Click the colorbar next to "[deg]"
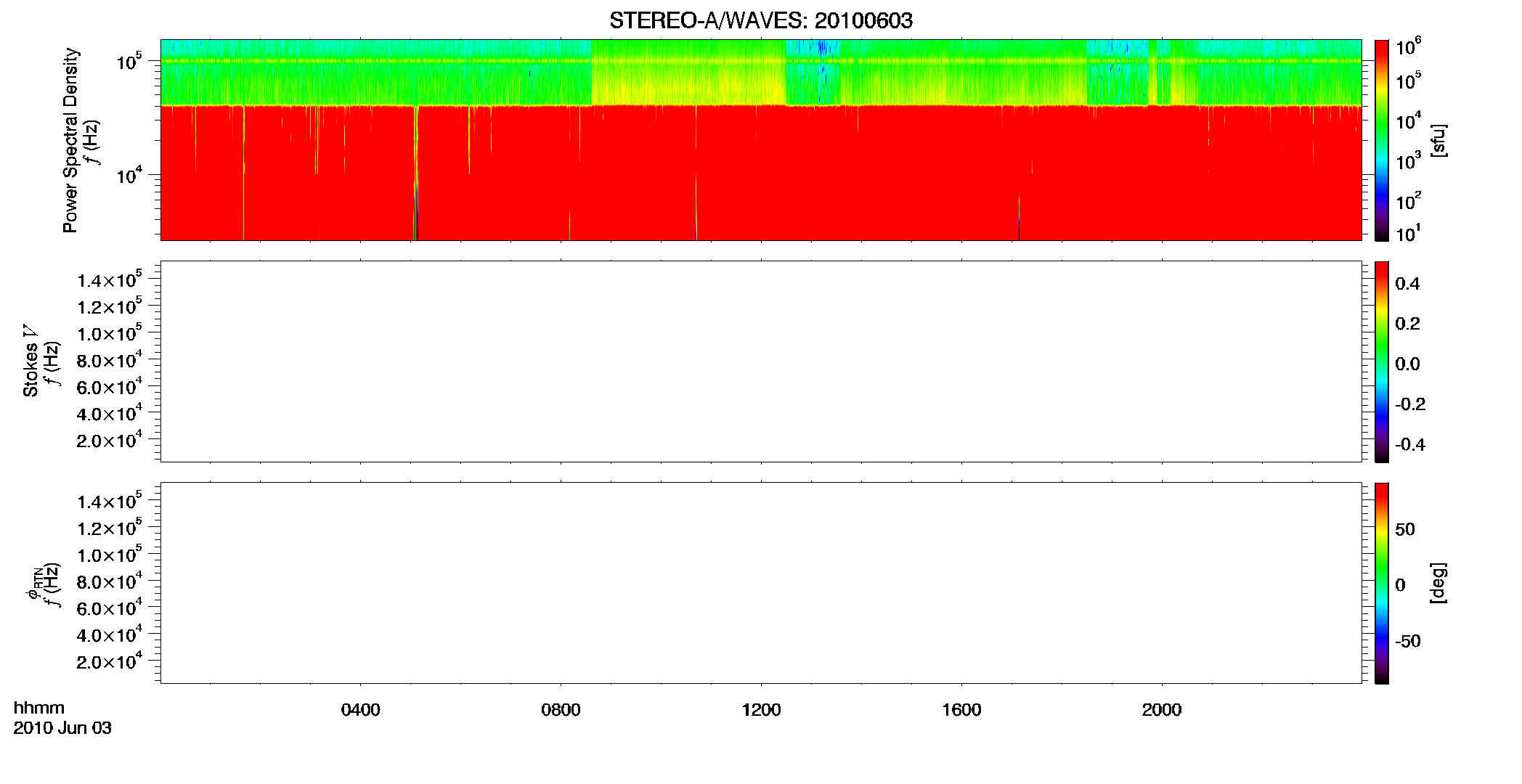Image resolution: width=1522 pixels, height=784 pixels. [1382, 583]
